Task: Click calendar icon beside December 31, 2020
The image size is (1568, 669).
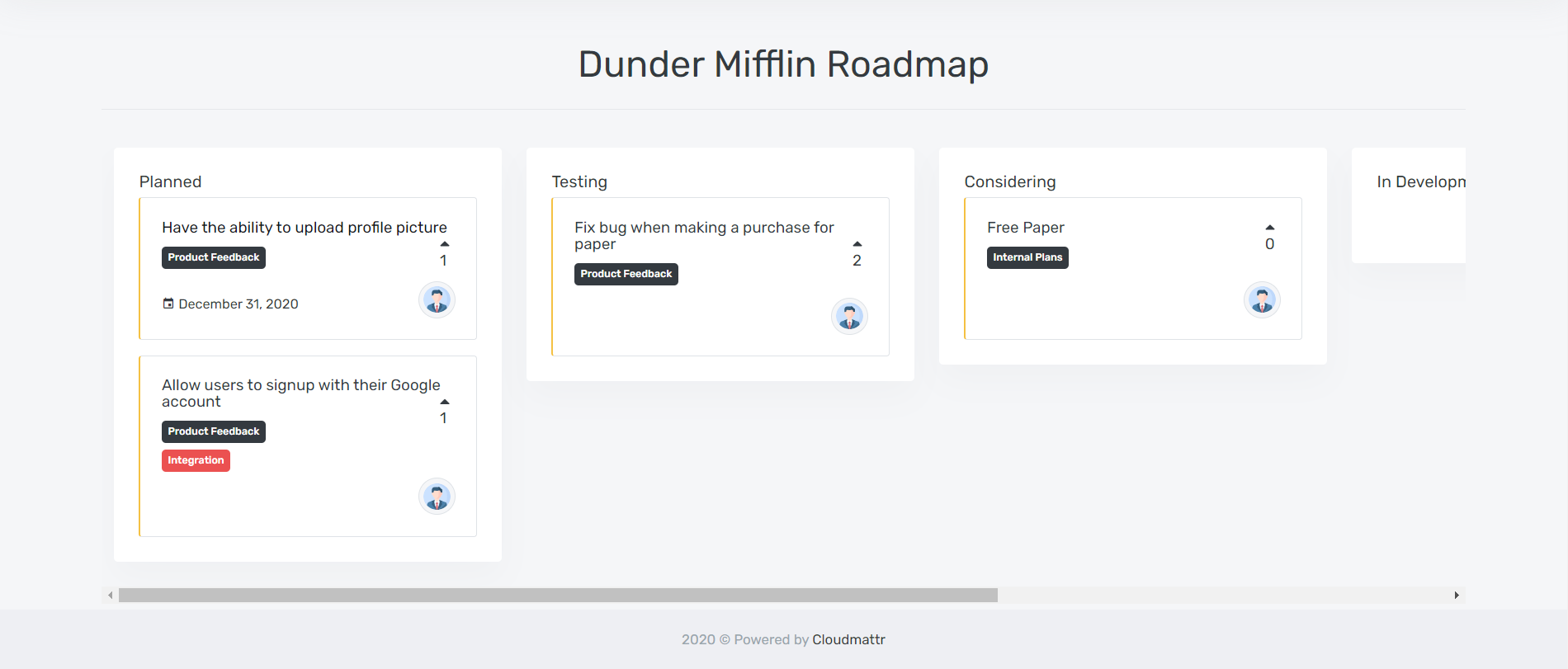Action: point(168,304)
